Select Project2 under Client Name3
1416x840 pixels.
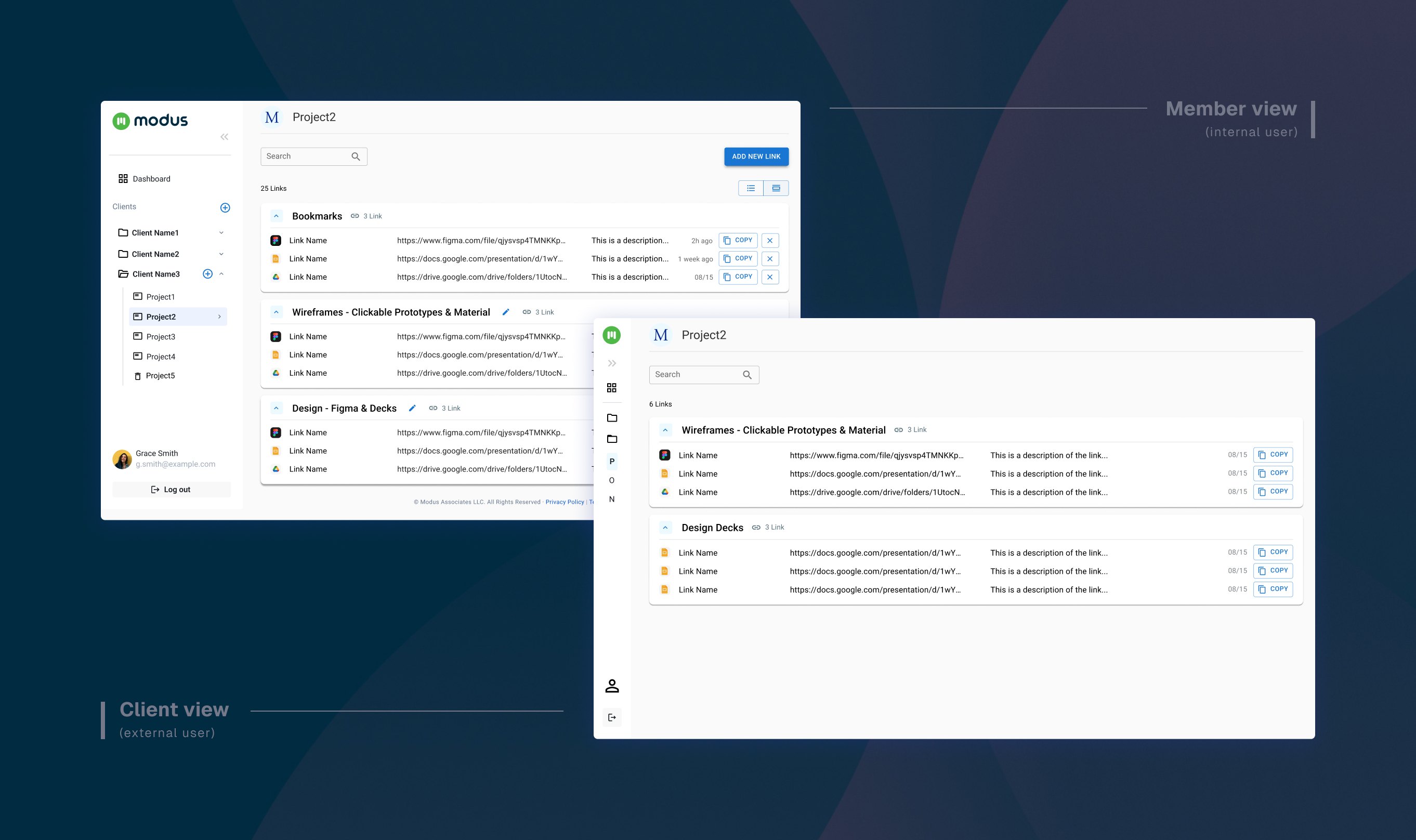click(x=162, y=316)
